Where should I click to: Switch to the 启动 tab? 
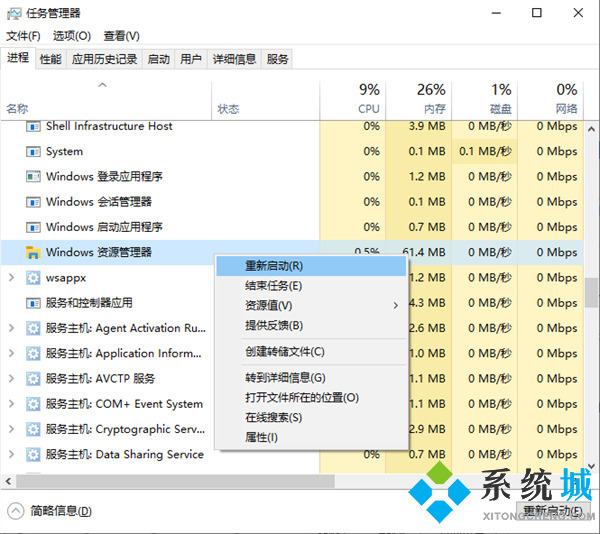pos(158,59)
